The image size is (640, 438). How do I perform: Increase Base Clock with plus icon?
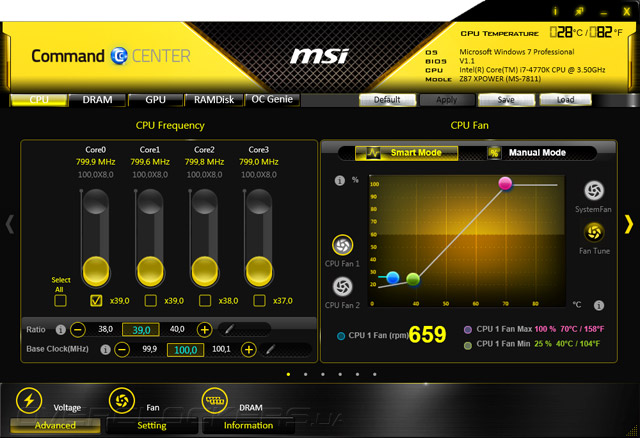tap(249, 349)
